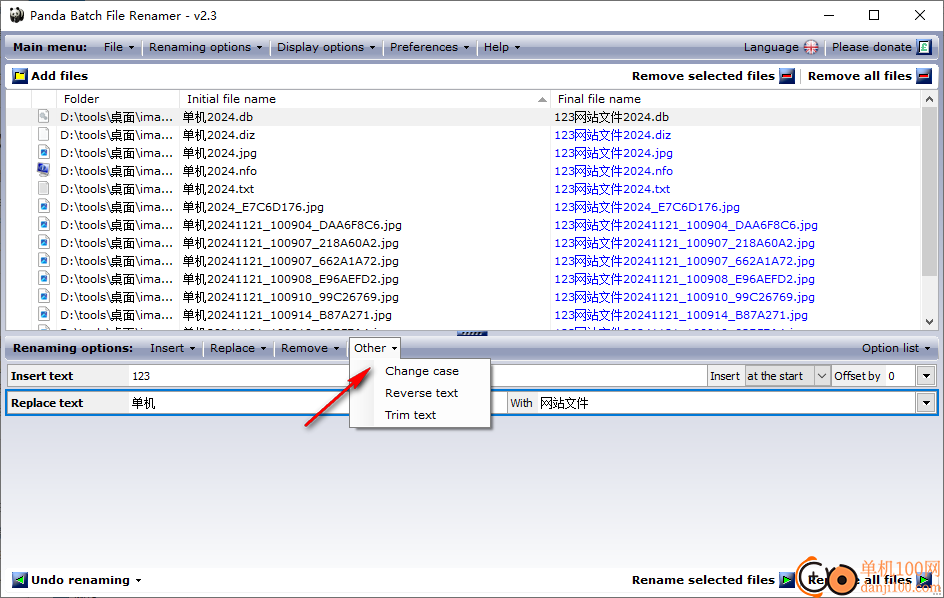Screen dimensions: 944x598
Task: Select final name 123网站文件2024_E7C6D176.jpg
Action: (x=647, y=207)
